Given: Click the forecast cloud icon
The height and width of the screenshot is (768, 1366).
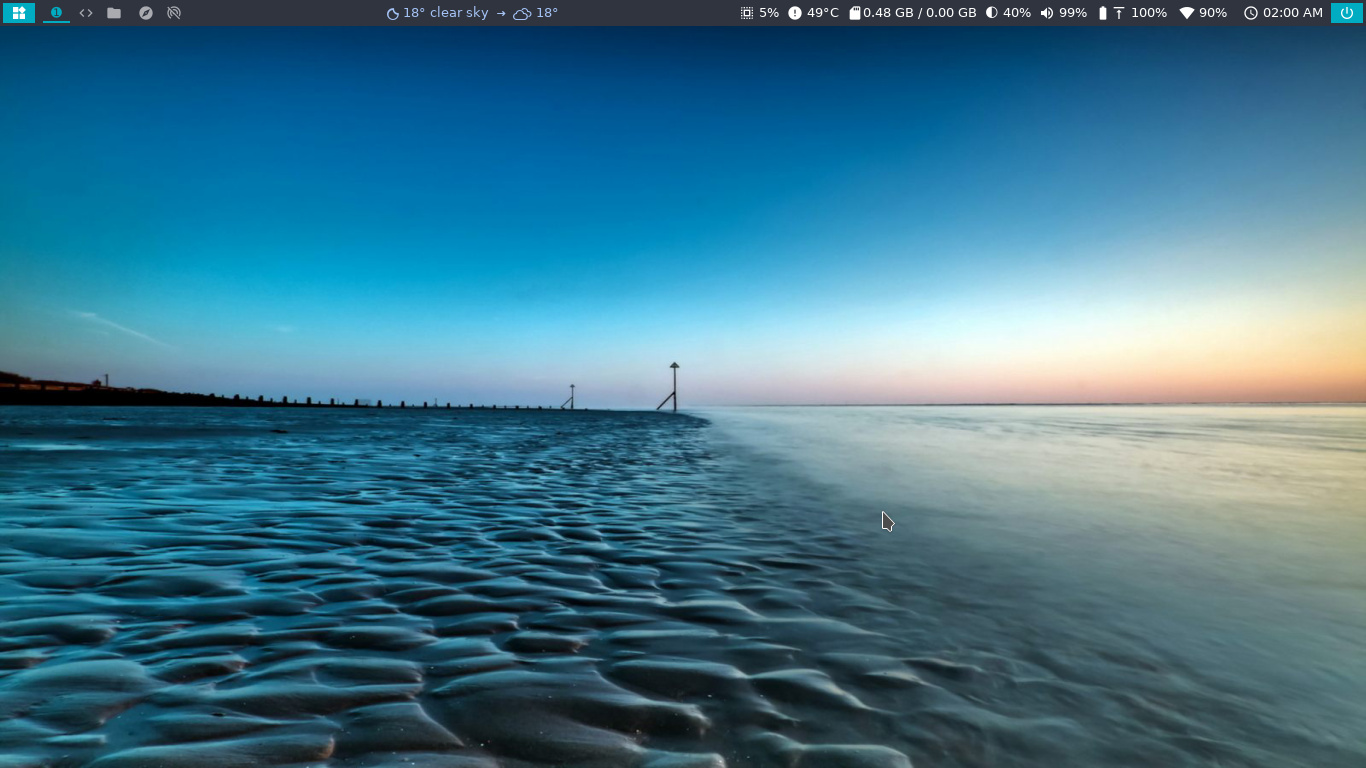Looking at the screenshot, I should [522, 14].
